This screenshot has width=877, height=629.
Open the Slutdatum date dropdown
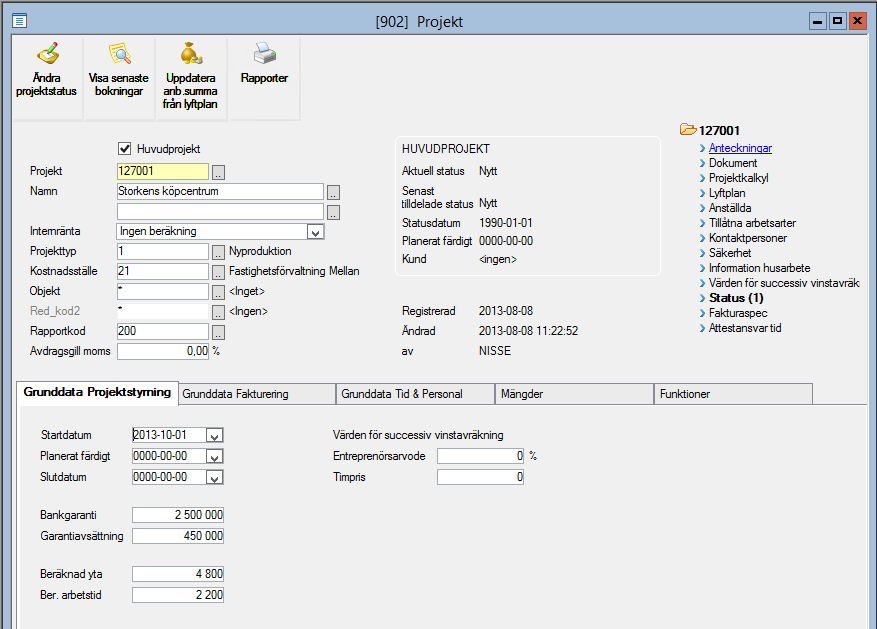[215, 477]
